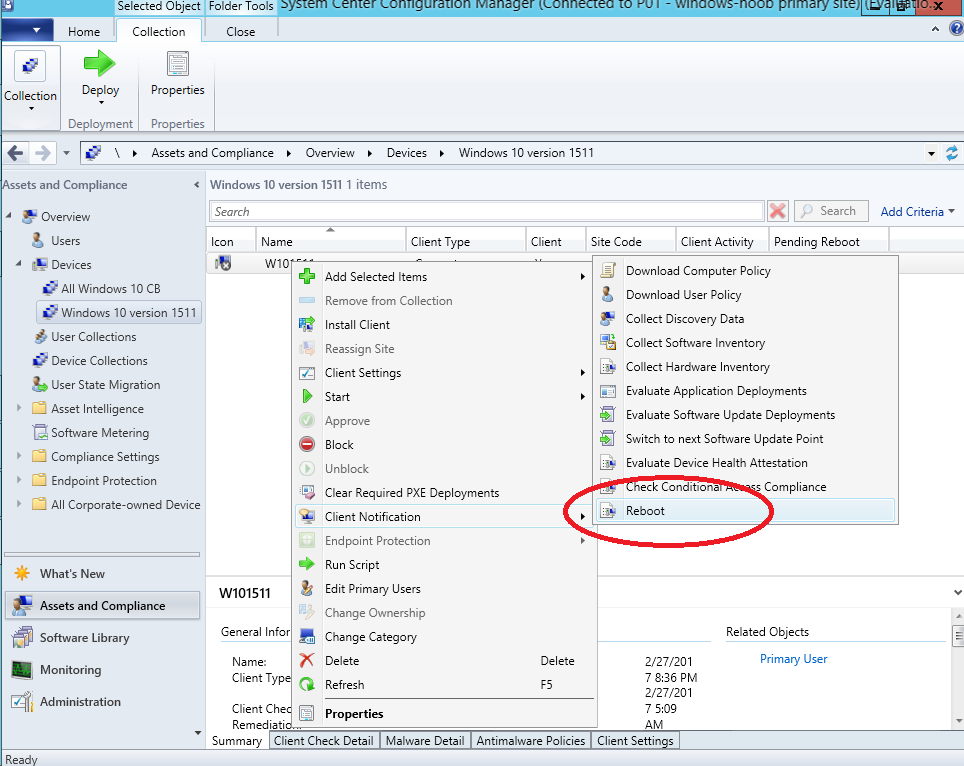Open the Primary User link

click(x=793, y=658)
